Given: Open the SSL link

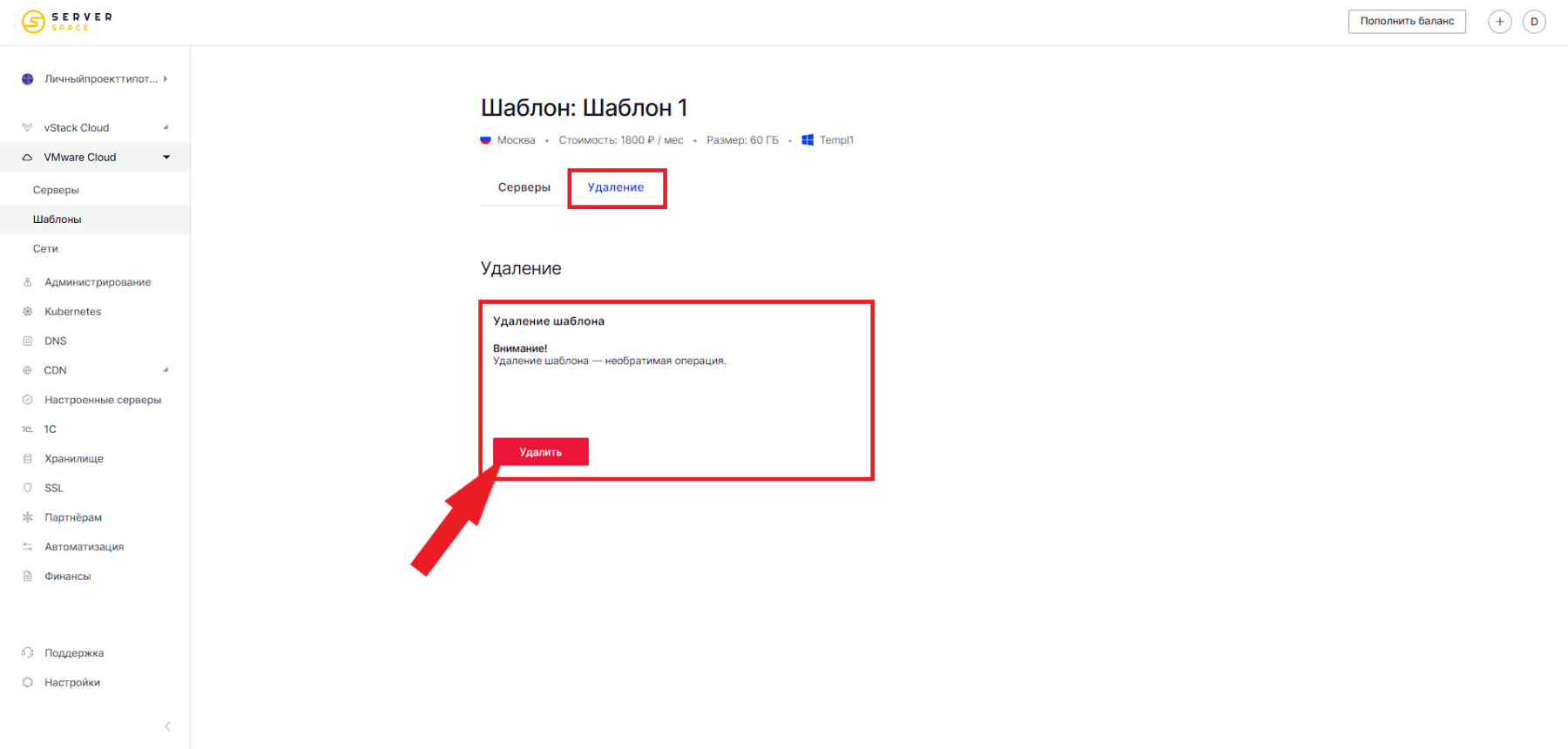Looking at the screenshot, I should coord(54,488).
